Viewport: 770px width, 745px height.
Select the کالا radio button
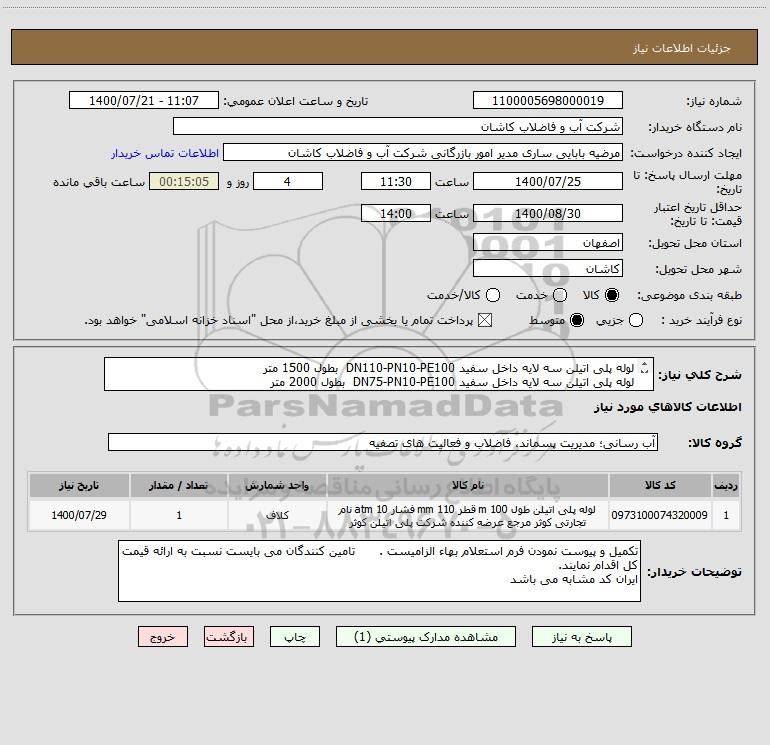coord(612,295)
